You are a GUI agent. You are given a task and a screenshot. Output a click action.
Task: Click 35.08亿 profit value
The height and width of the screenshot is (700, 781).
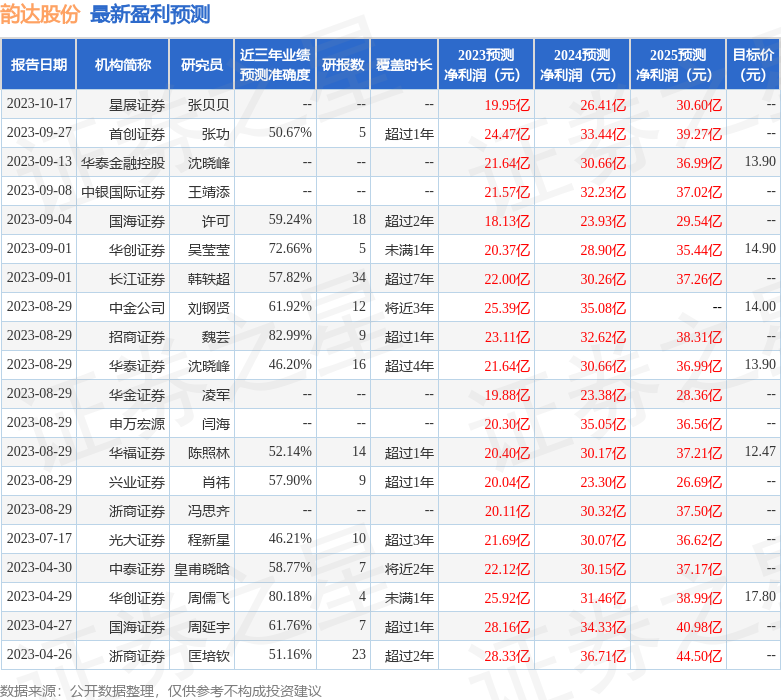[603, 308]
